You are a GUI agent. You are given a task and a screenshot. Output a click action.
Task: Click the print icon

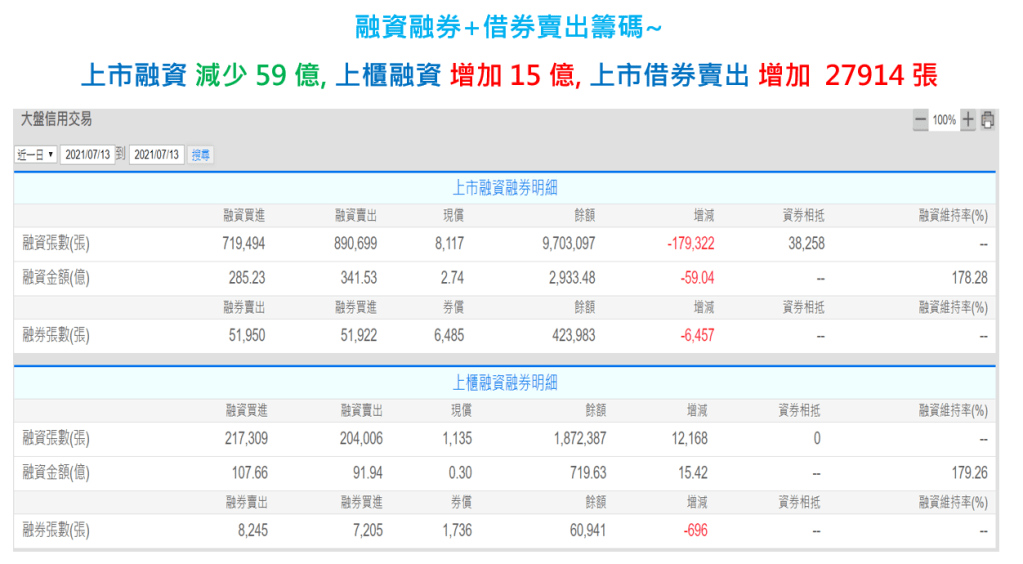tap(988, 120)
